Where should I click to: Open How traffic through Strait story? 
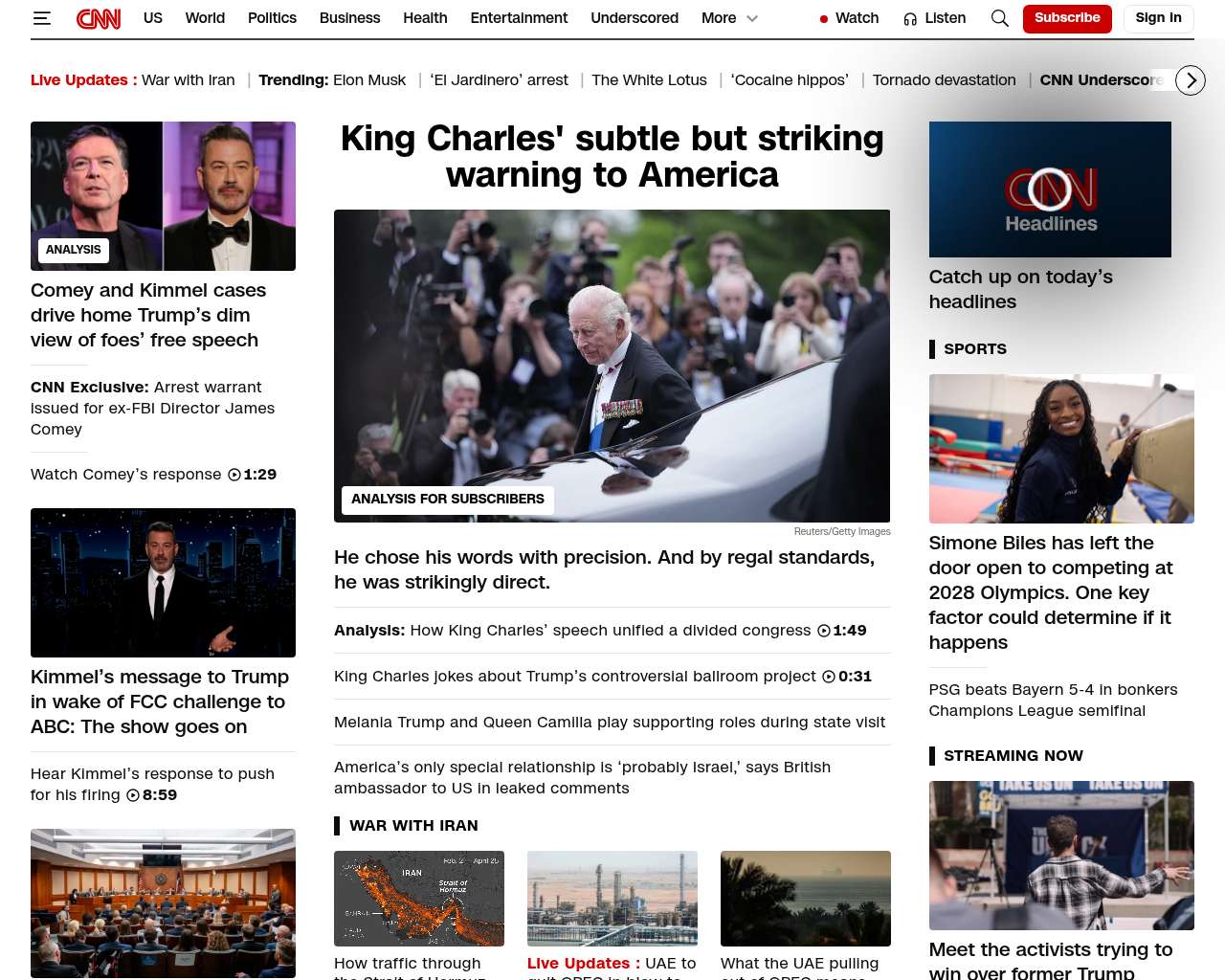[410, 967]
